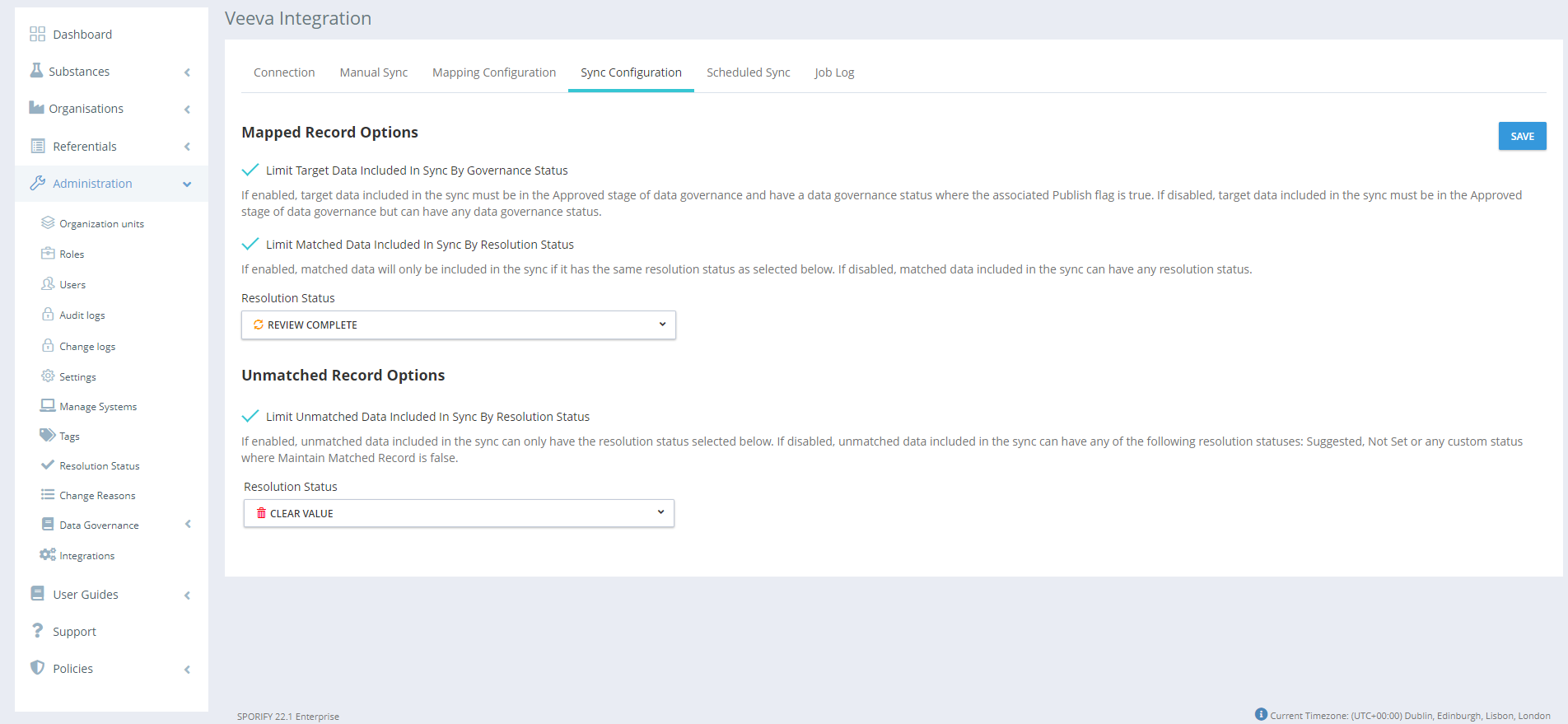Click the Dashboard grid icon
This screenshot has height=724, width=1568.
[37, 34]
